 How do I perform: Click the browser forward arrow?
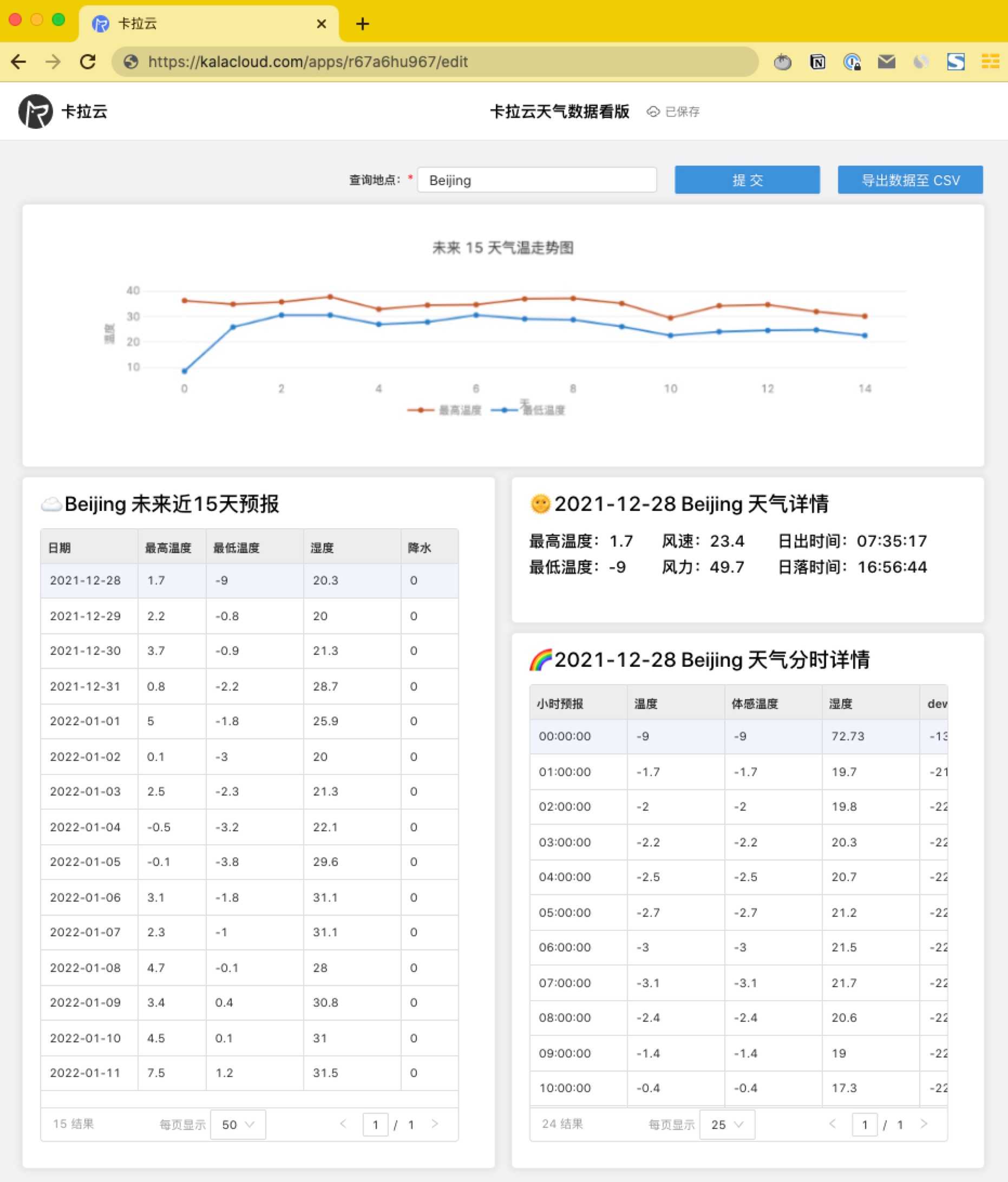[x=53, y=62]
